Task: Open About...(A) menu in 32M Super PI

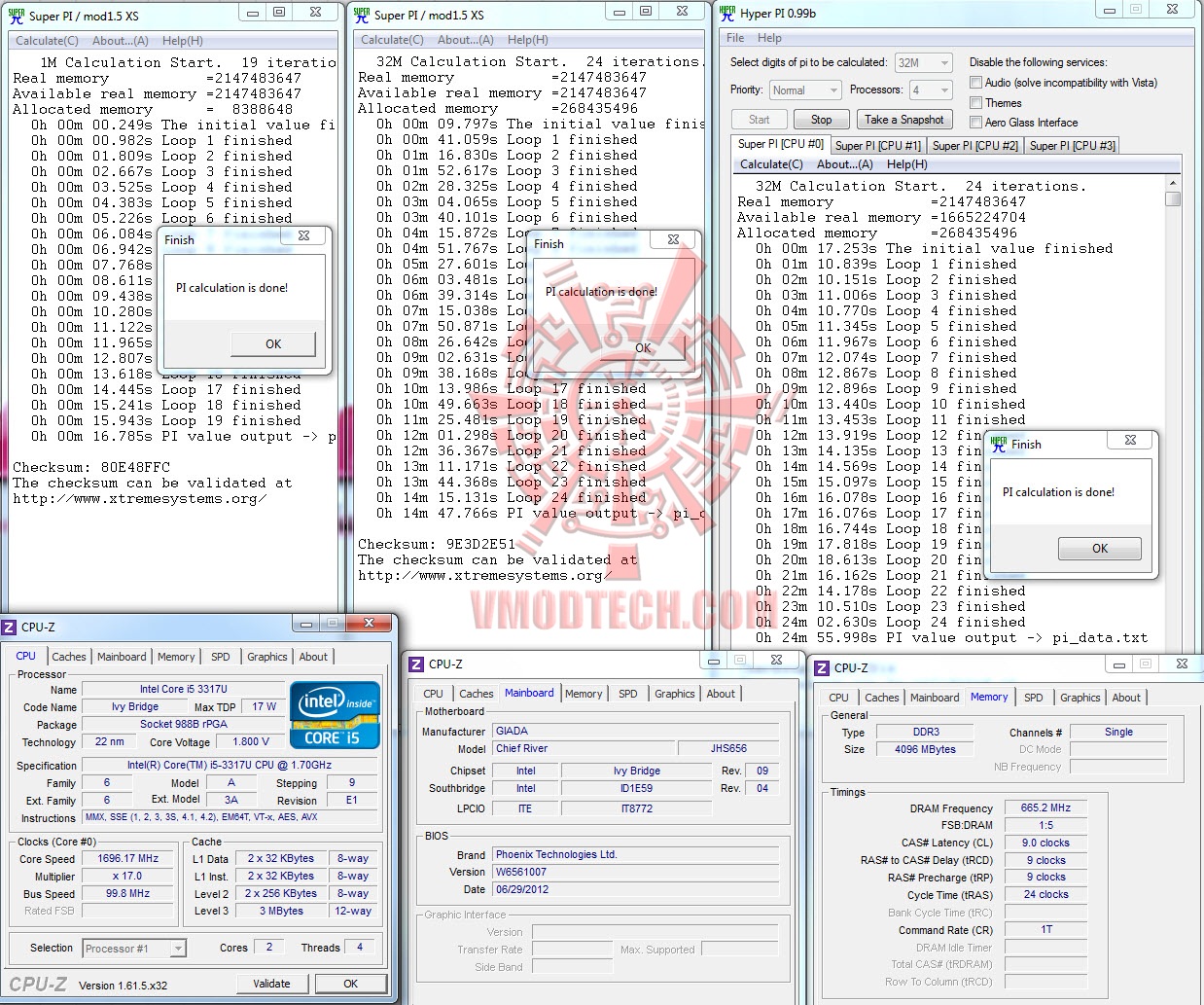Action: click(x=466, y=40)
